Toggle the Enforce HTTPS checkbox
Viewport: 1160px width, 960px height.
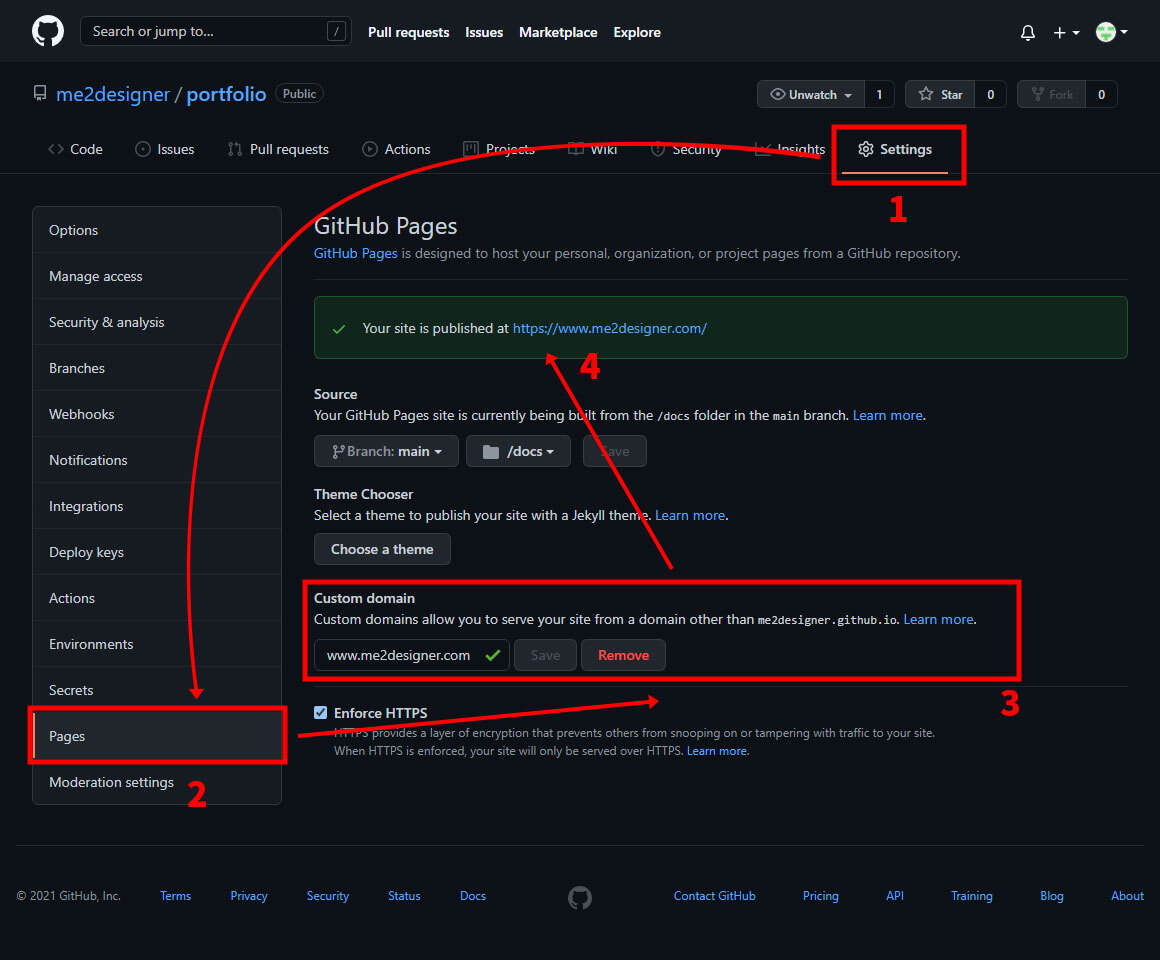(320, 712)
